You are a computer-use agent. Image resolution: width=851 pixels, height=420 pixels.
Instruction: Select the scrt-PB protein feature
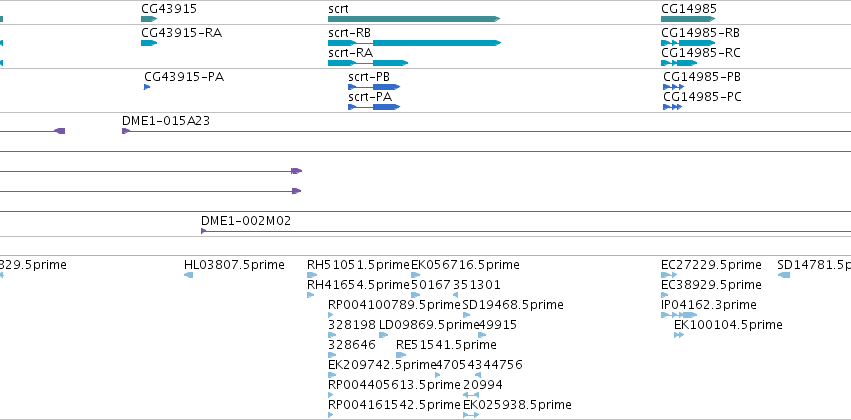click(x=374, y=87)
